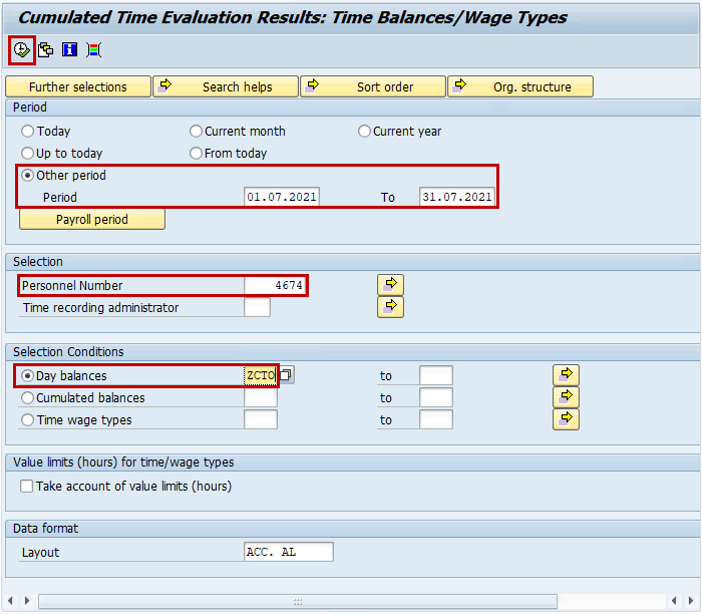Image resolution: width=702 pixels, height=615 pixels.
Task: Select the Cumulated balances radio button
Action: pos(28,397)
